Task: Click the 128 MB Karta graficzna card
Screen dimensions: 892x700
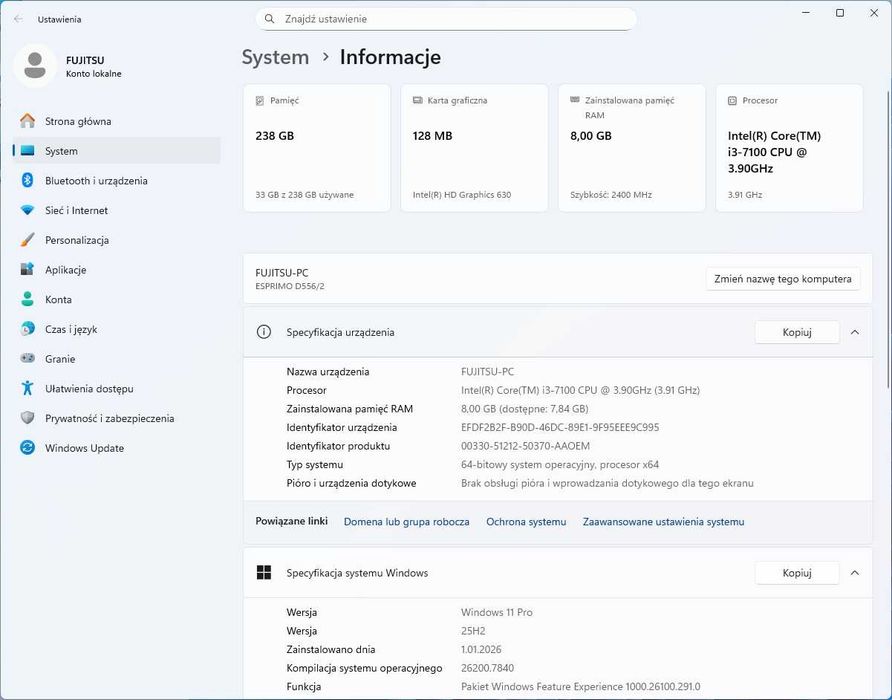Action: (x=474, y=148)
